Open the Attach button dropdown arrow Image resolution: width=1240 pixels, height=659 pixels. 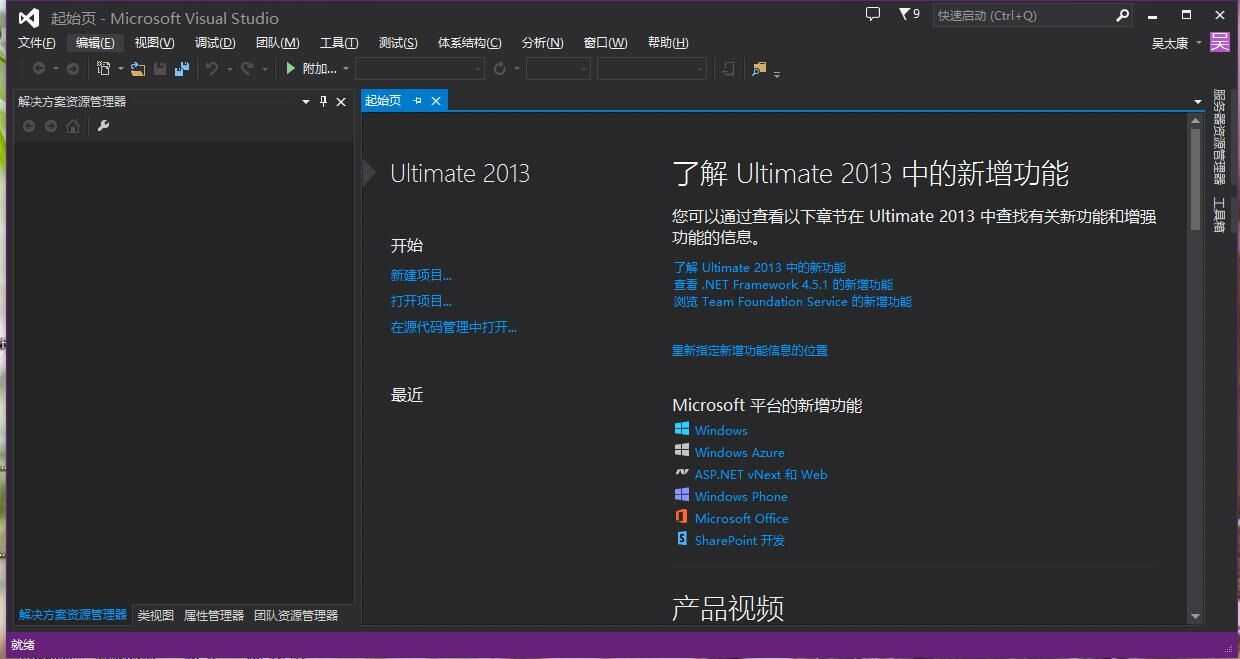pos(346,69)
